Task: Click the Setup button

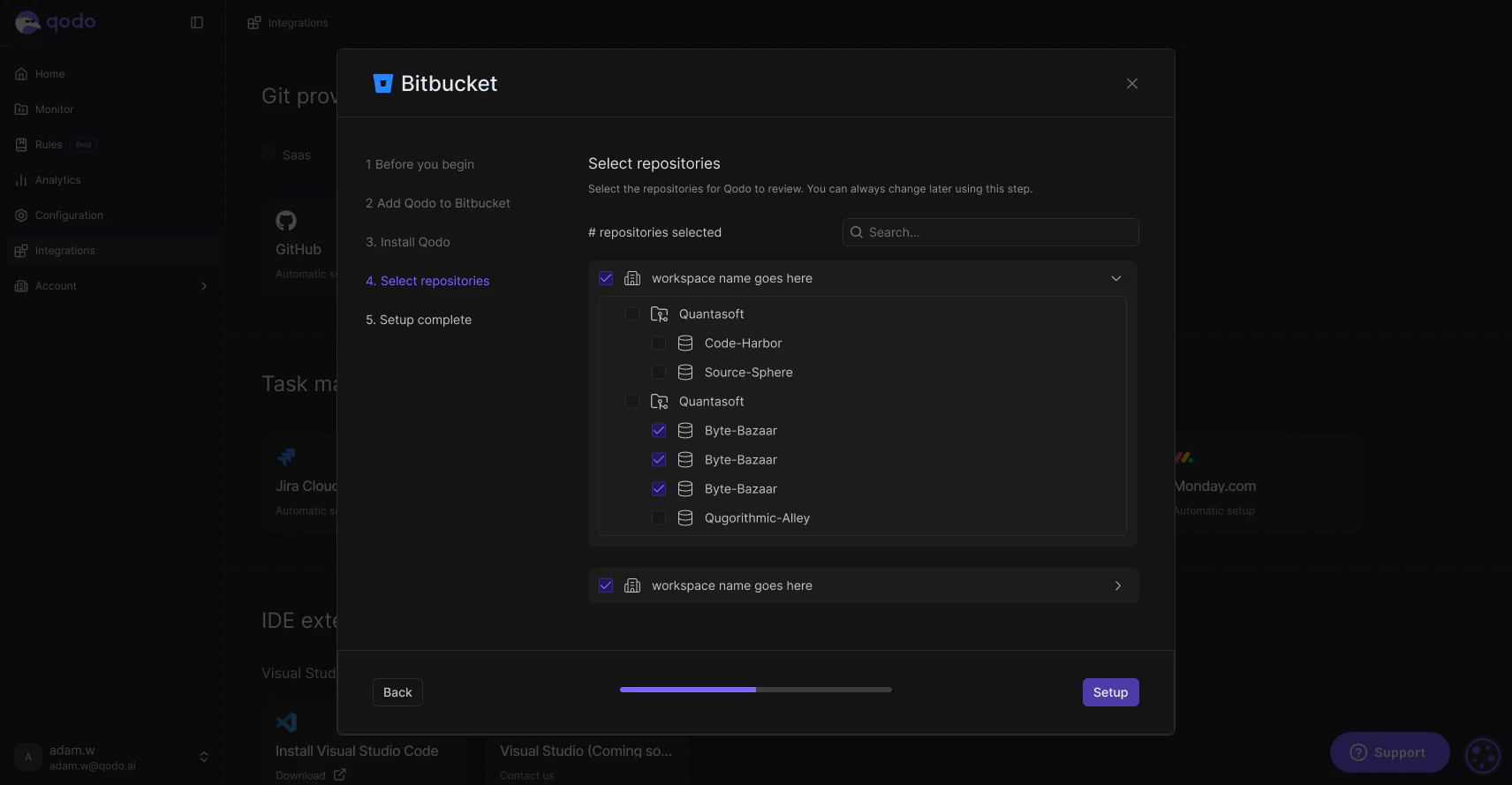Action: point(1111,692)
